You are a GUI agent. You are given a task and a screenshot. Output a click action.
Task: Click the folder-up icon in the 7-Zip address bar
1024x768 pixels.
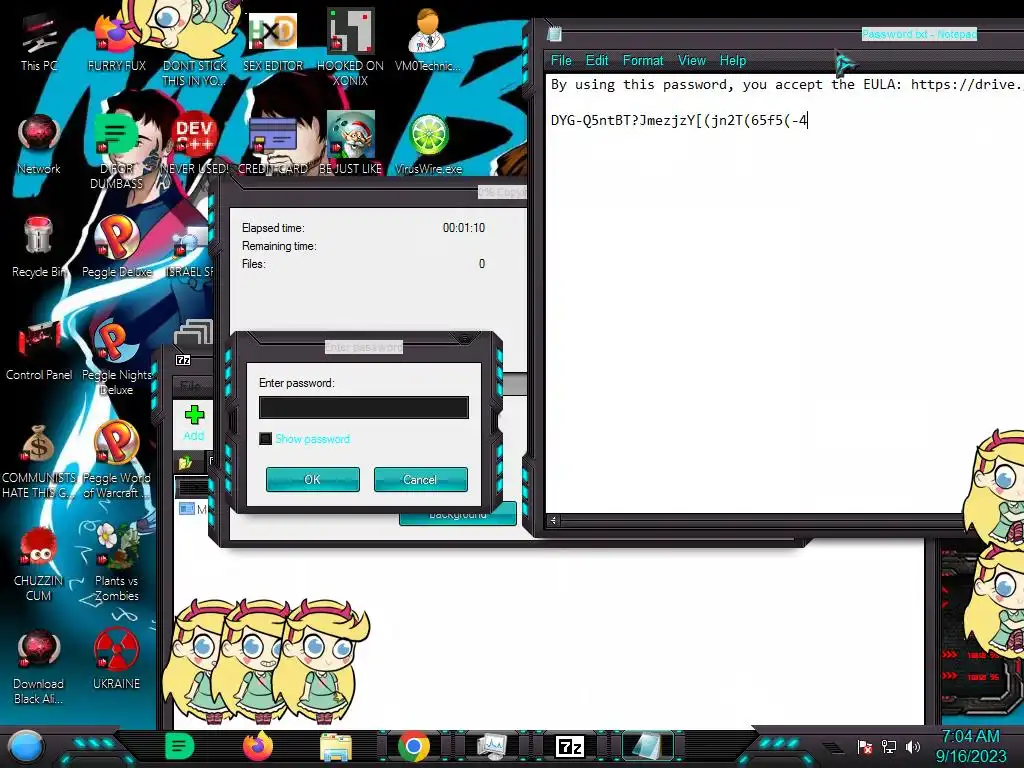(185, 463)
